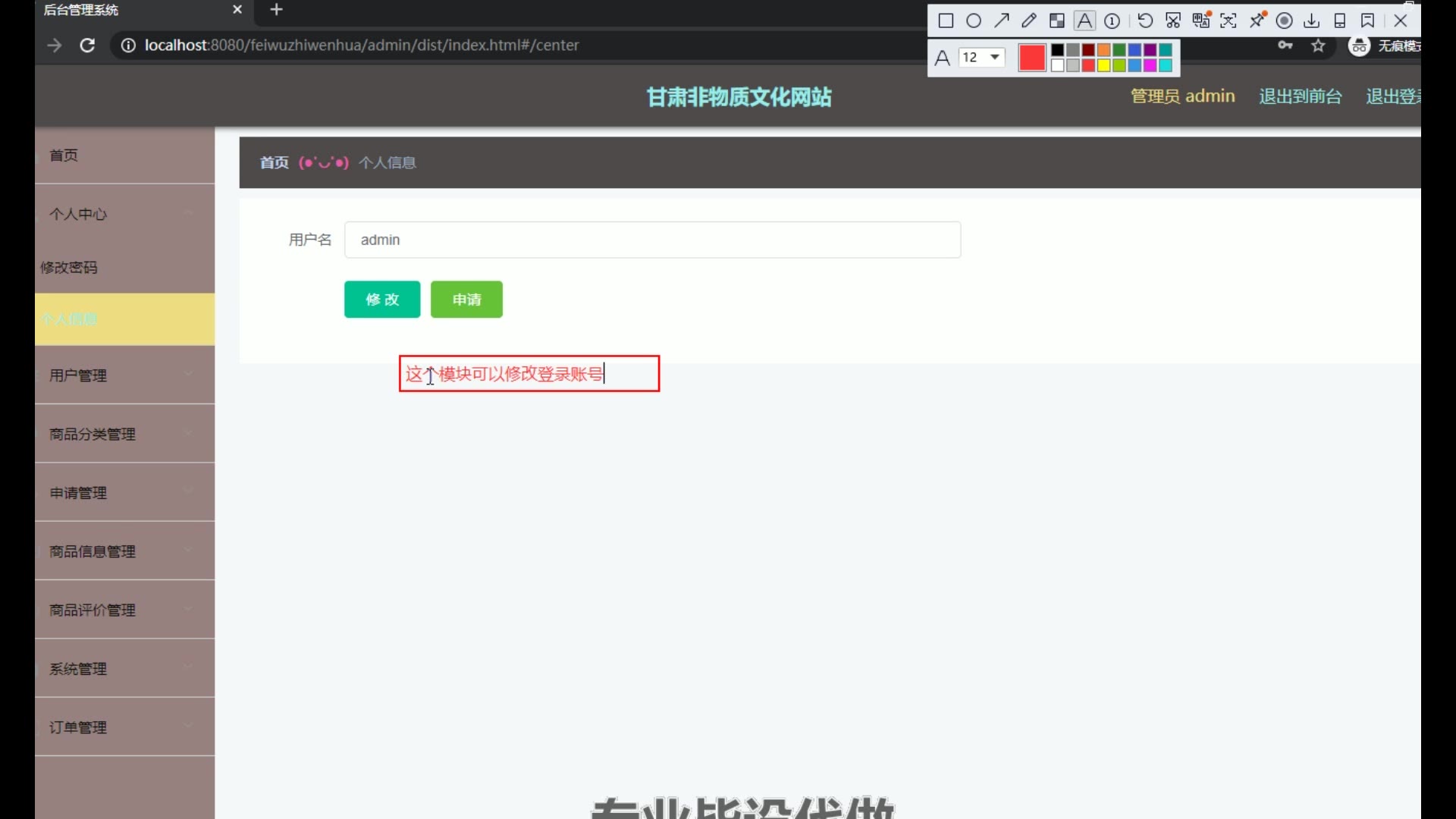
Task: Select the pencil freehand tool
Action: click(x=1029, y=20)
